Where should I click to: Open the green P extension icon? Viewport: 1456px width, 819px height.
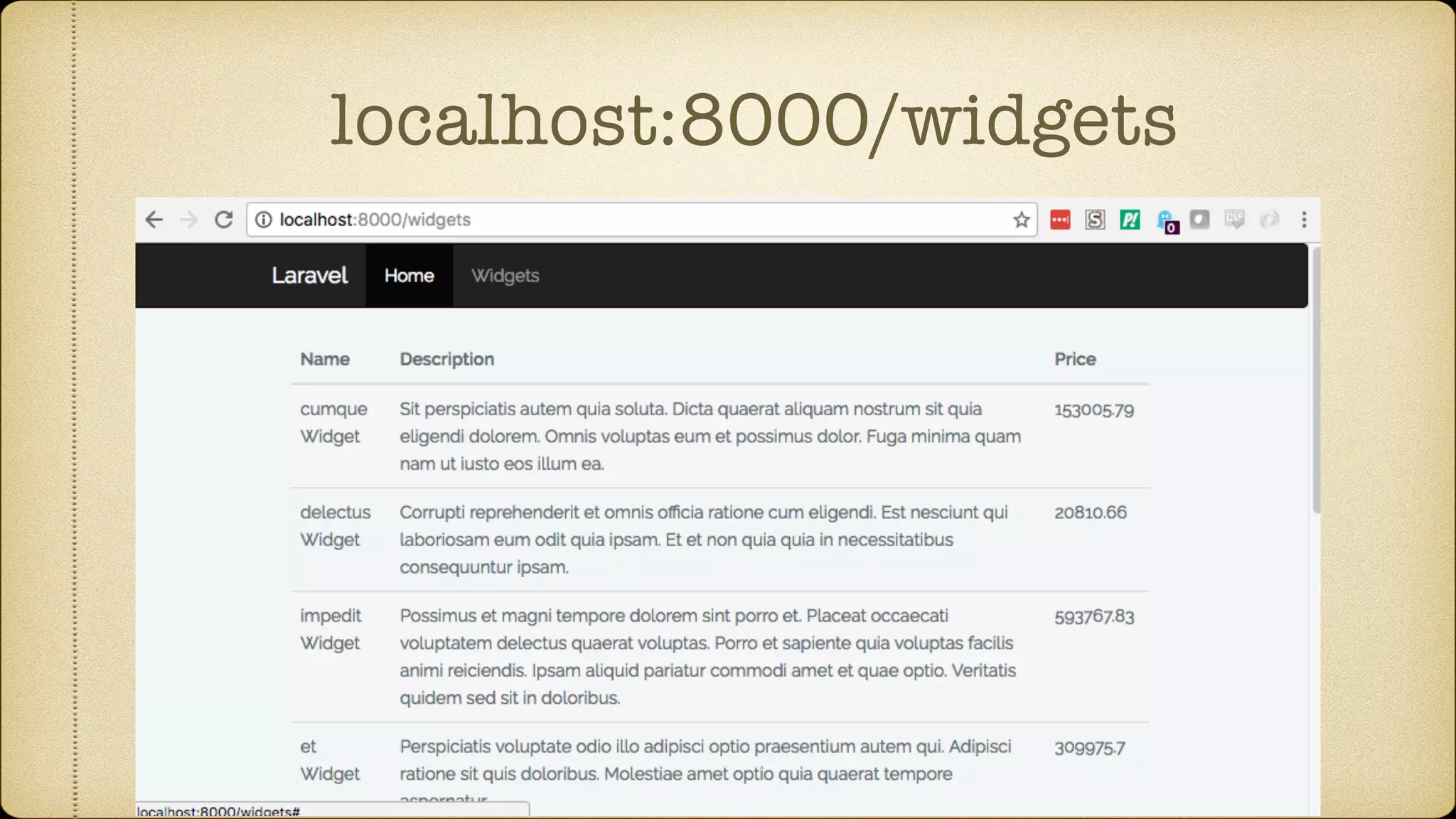1130,220
